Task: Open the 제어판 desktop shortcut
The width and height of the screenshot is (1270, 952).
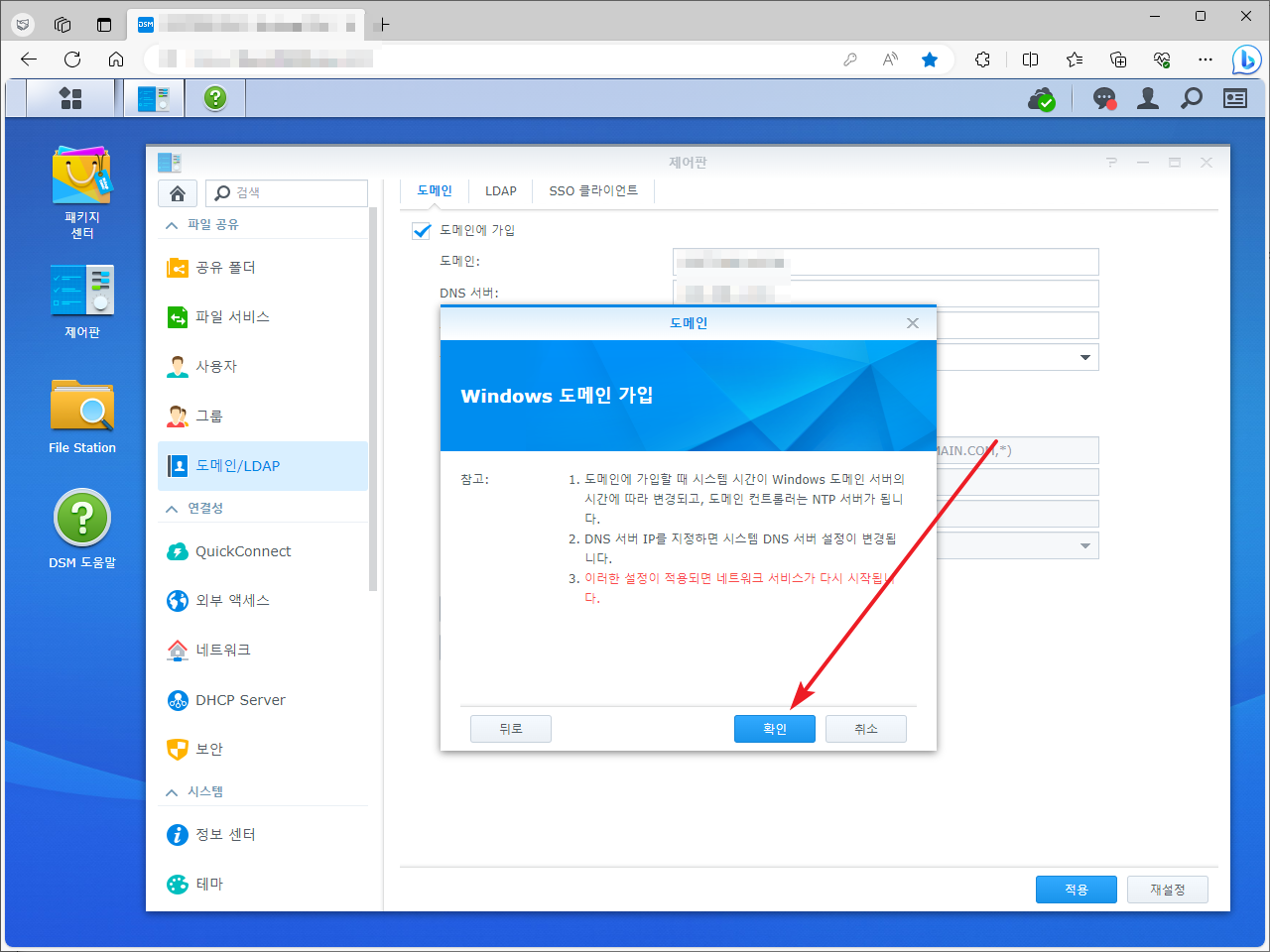Action: (x=82, y=301)
